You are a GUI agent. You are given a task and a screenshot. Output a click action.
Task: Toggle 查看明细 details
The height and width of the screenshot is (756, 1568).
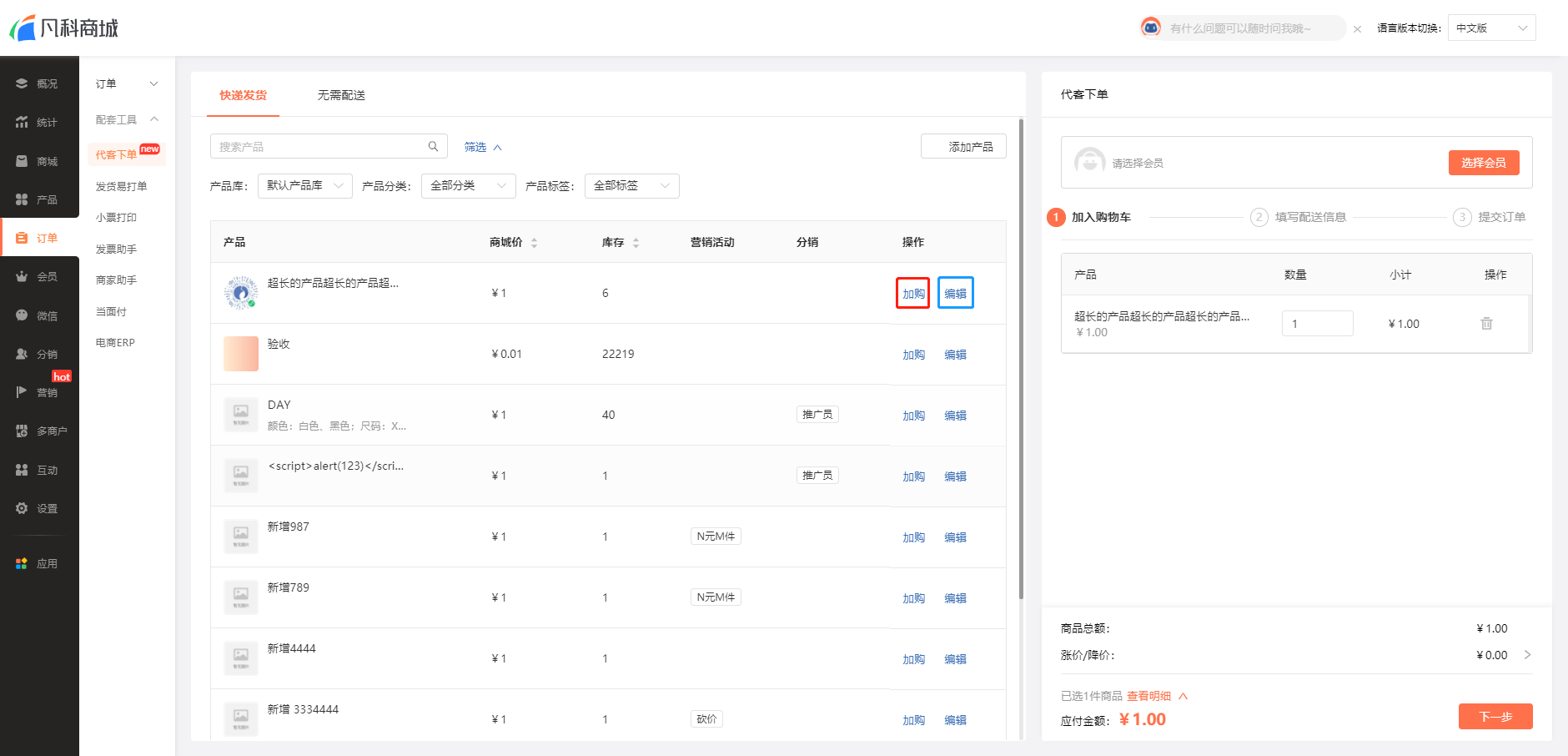tap(1158, 696)
